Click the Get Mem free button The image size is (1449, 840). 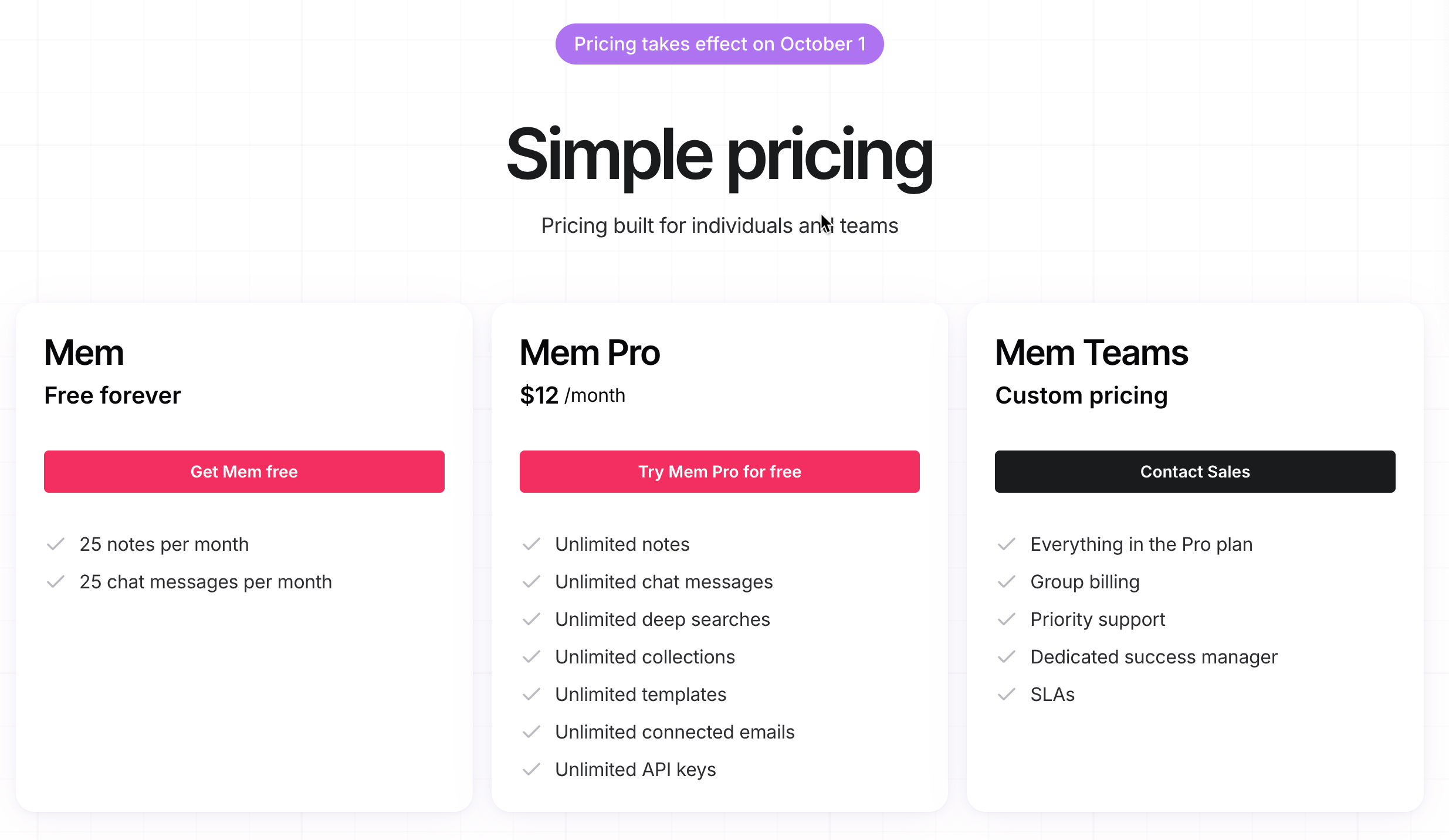pyautogui.click(x=244, y=472)
